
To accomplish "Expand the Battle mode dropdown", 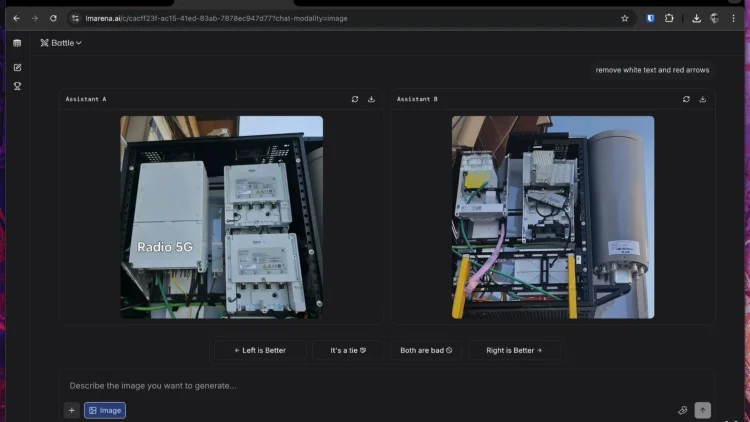I will [x=61, y=43].
